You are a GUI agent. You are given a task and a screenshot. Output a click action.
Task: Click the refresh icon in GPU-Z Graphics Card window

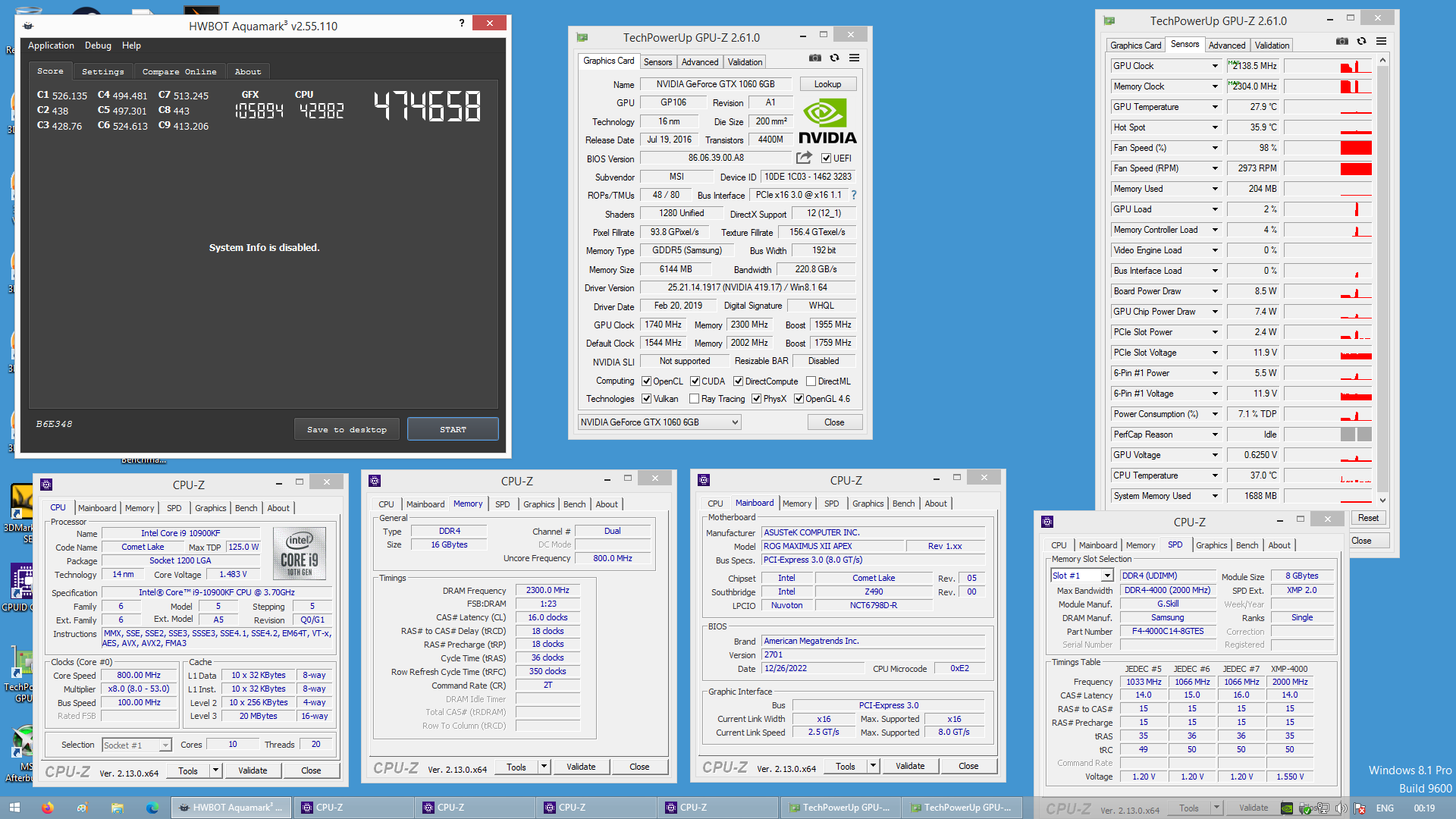[834, 58]
